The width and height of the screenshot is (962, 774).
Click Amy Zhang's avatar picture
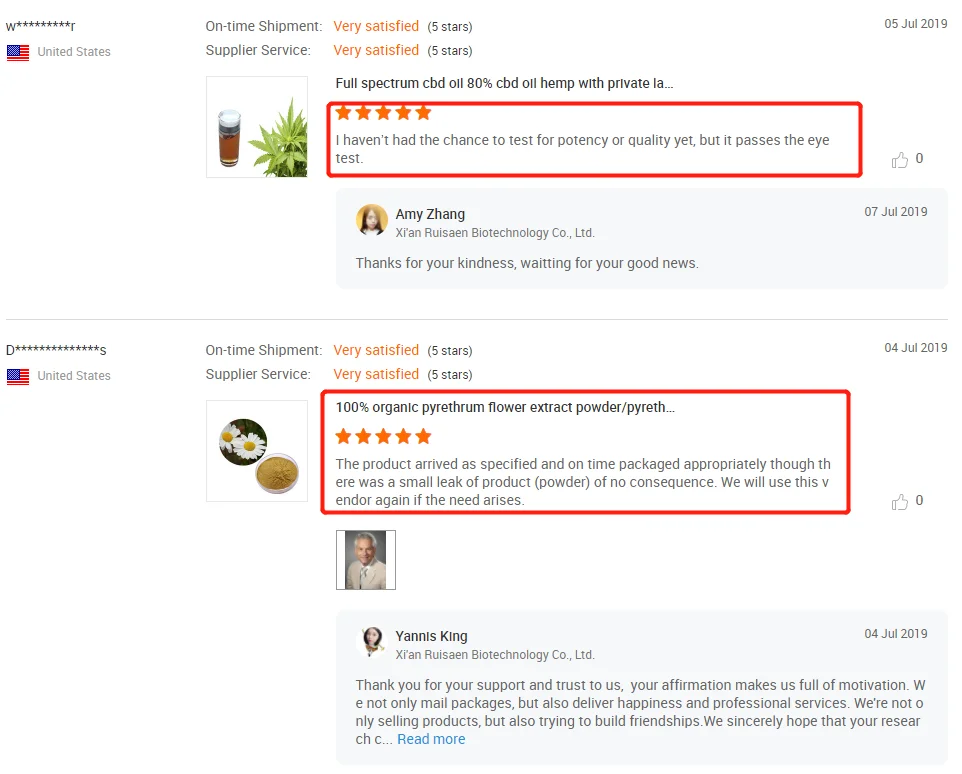tap(372, 220)
